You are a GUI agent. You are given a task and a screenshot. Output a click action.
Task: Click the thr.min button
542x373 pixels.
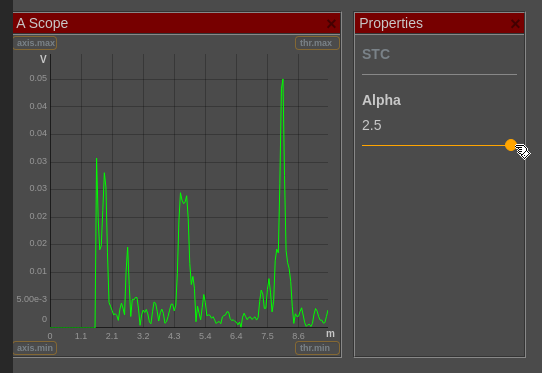(x=317, y=348)
